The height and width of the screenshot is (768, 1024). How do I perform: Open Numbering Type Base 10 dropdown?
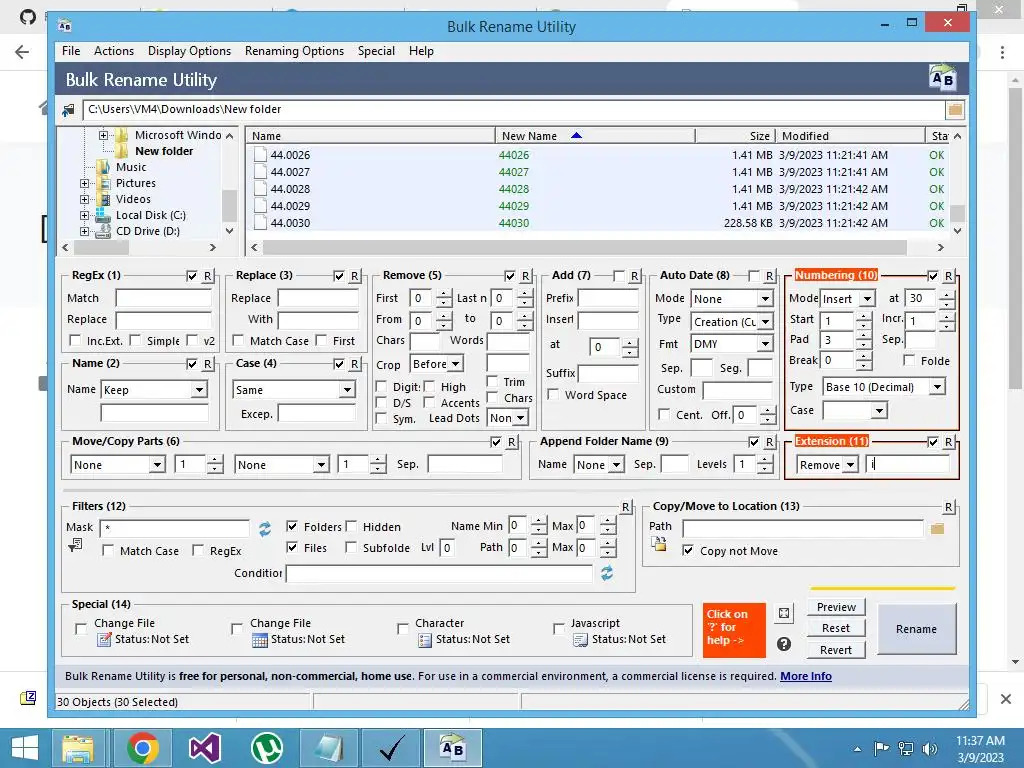[937, 387]
